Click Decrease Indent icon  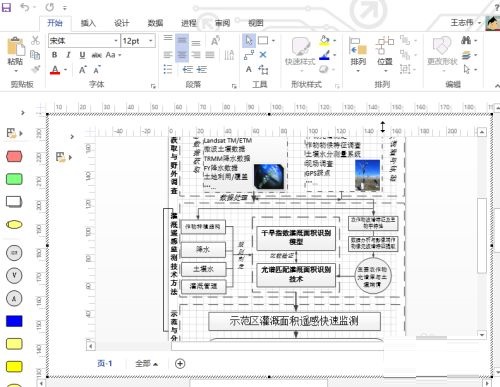[187, 69]
